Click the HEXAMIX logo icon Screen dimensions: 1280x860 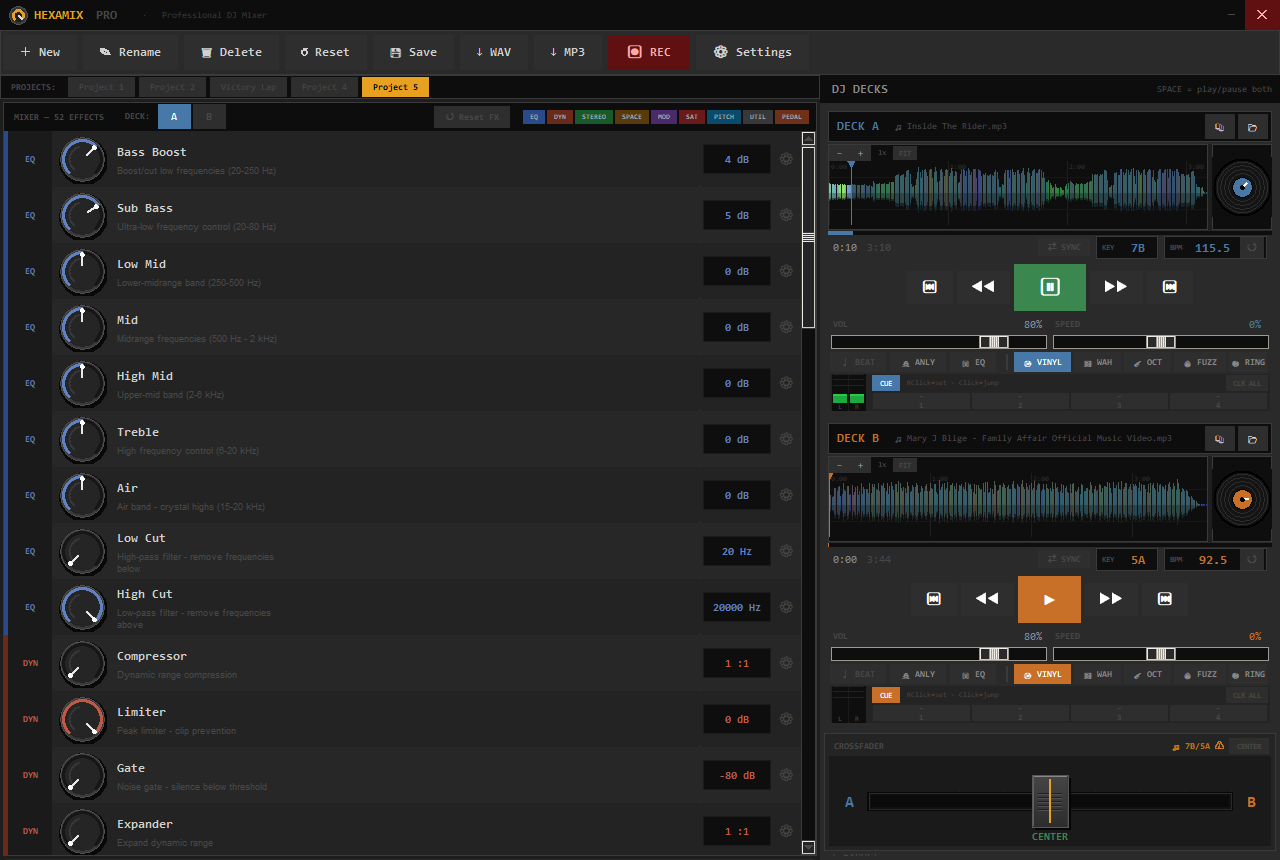pyautogui.click(x=18, y=15)
